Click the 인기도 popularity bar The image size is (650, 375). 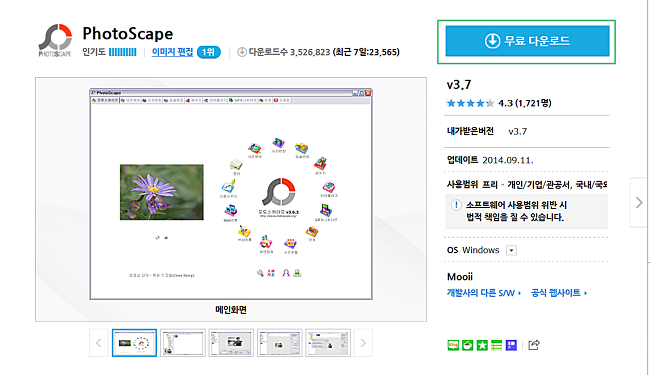[123, 52]
